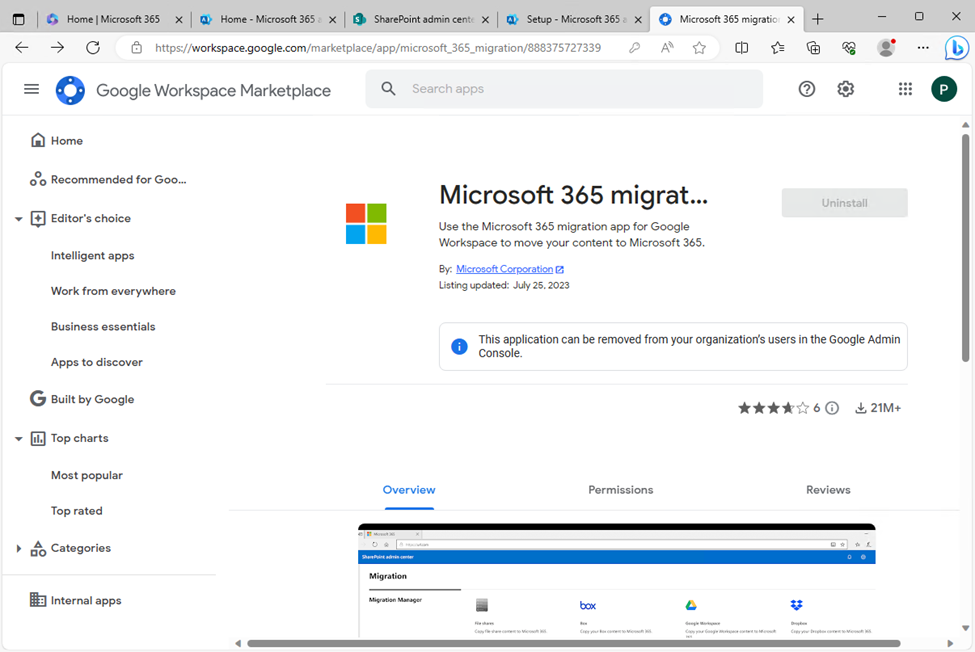
Task: Switch to the Permissions tab
Action: coord(621,490)
